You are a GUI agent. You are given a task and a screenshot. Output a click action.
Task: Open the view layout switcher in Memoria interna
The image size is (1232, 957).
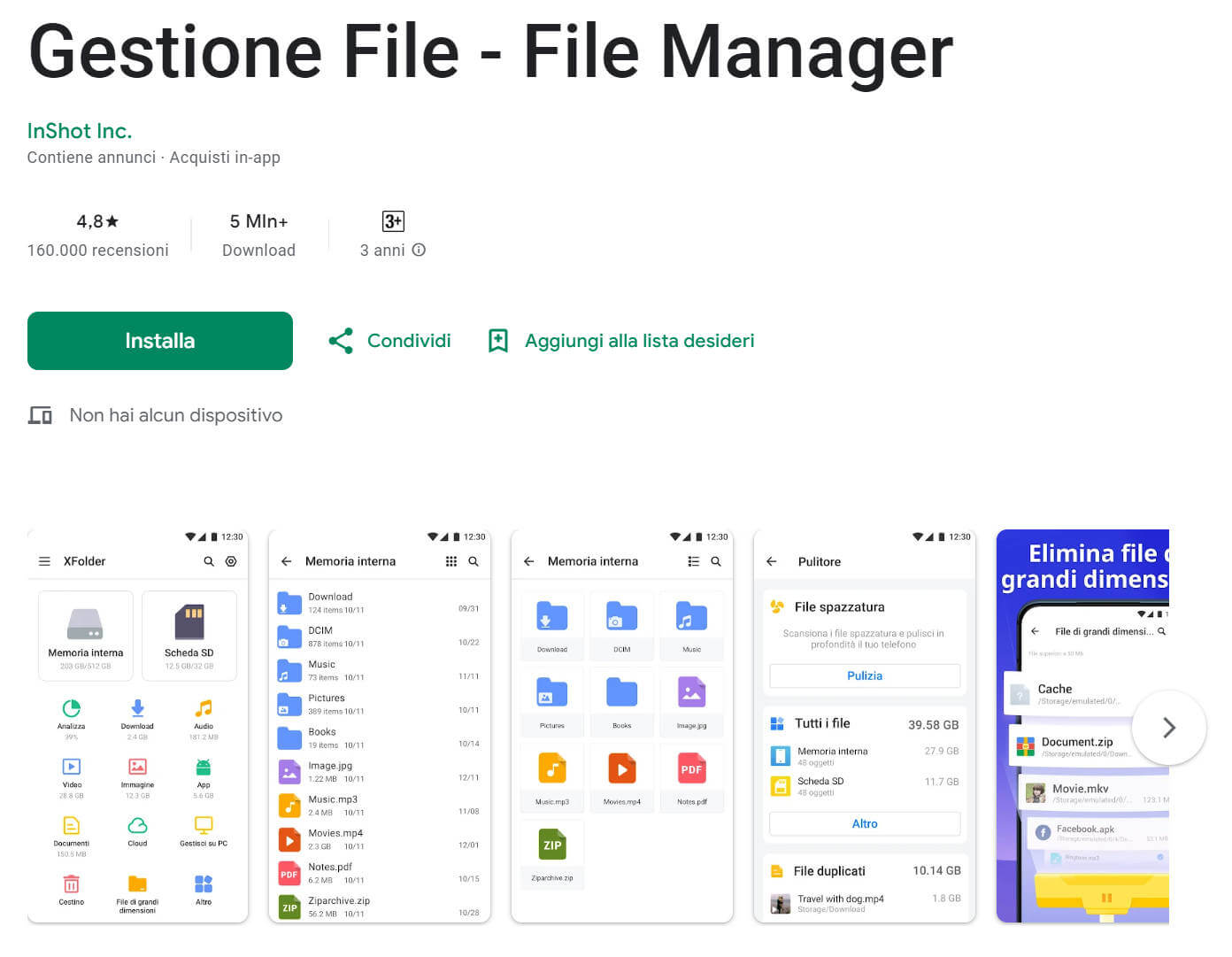tap(451, 561)
